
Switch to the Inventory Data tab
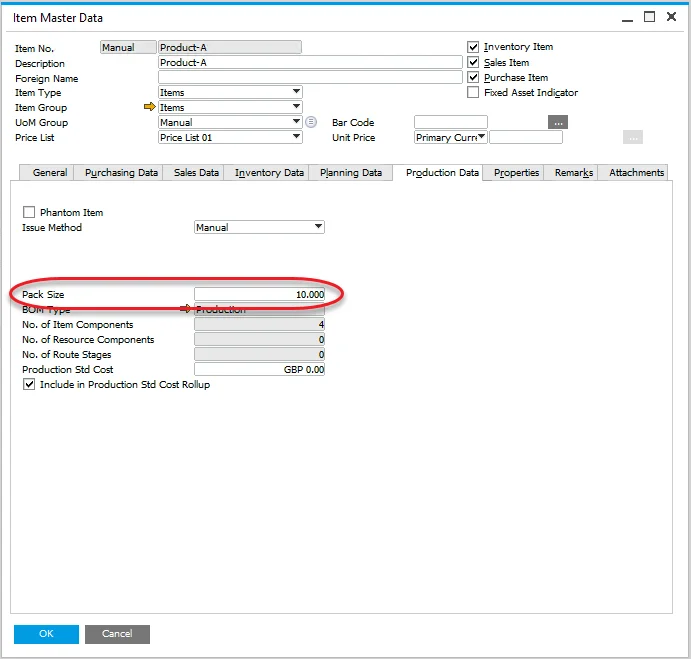(269, 173)
